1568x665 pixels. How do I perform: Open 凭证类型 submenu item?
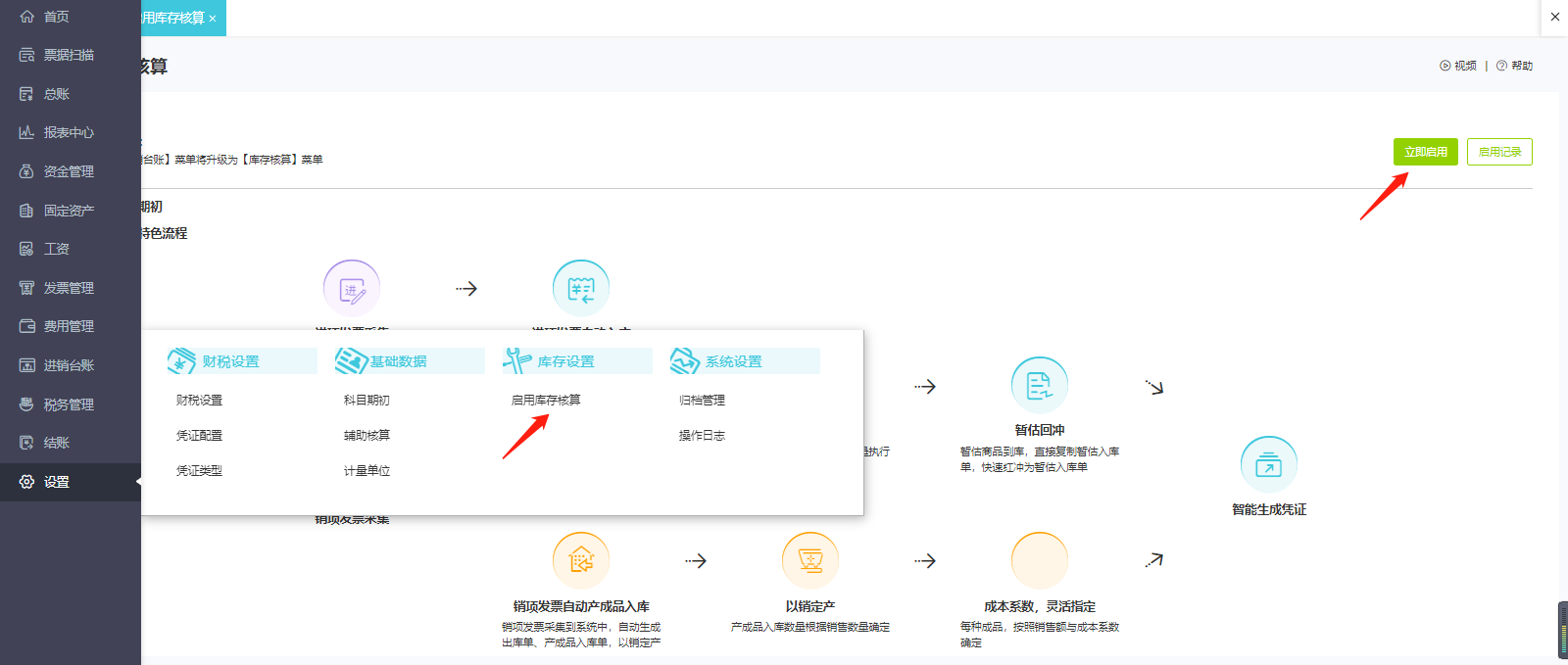pyautogui.click(x=199, y=471)
